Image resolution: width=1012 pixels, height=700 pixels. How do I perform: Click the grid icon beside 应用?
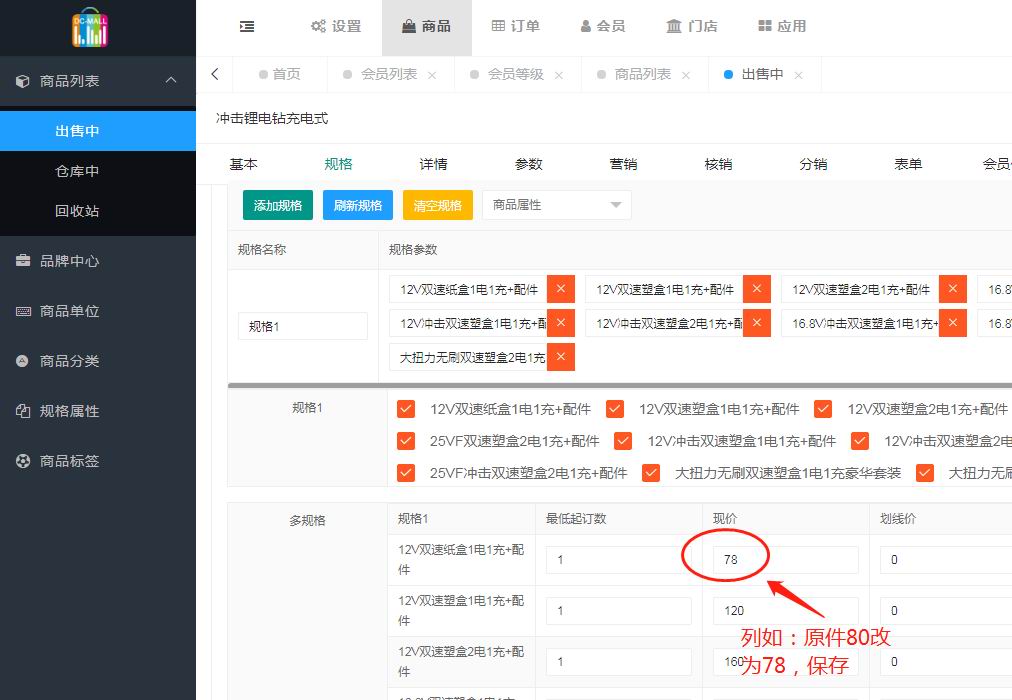(765, 26)
